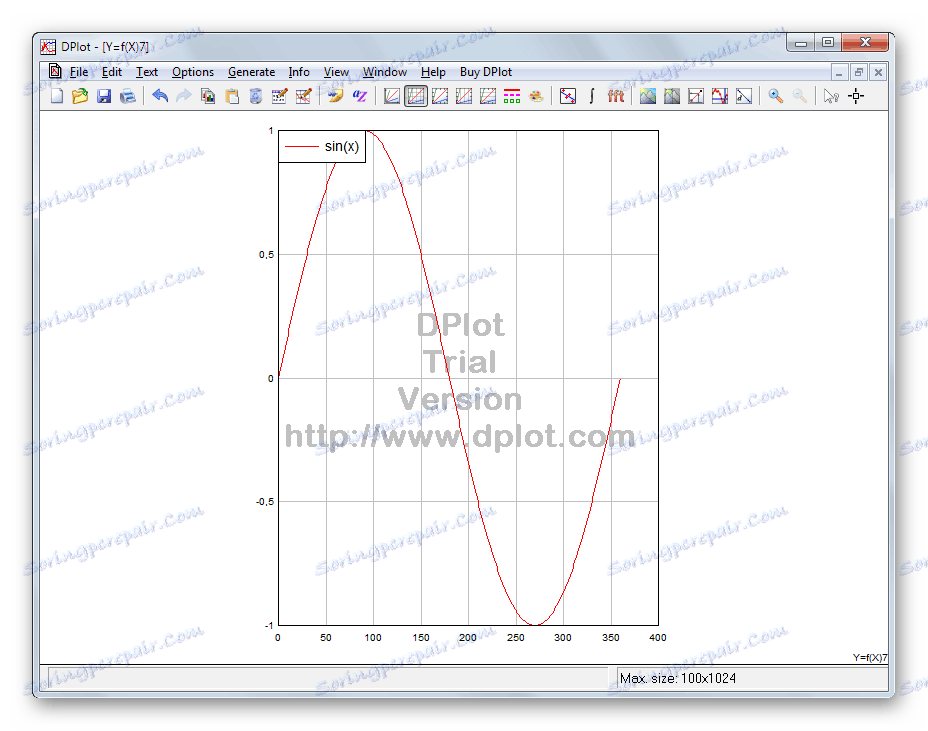Paste from the clipboard icon
The image size is (928, 731).
click(232, 96)
